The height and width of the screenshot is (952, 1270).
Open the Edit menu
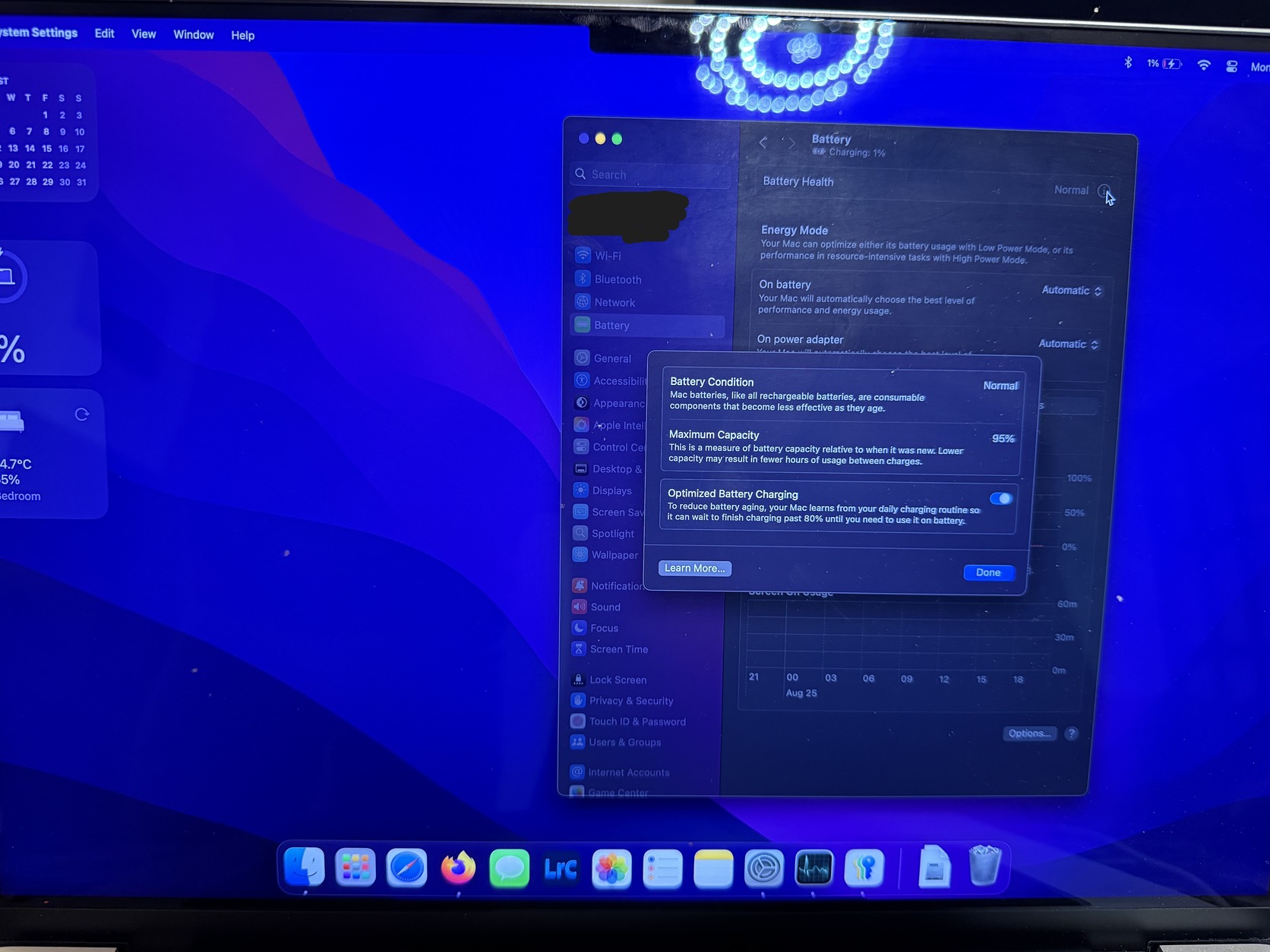[105, 33]
